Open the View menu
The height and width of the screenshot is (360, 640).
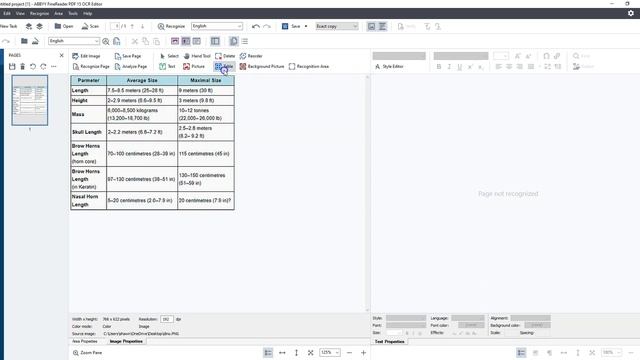(x=20, y=13)
